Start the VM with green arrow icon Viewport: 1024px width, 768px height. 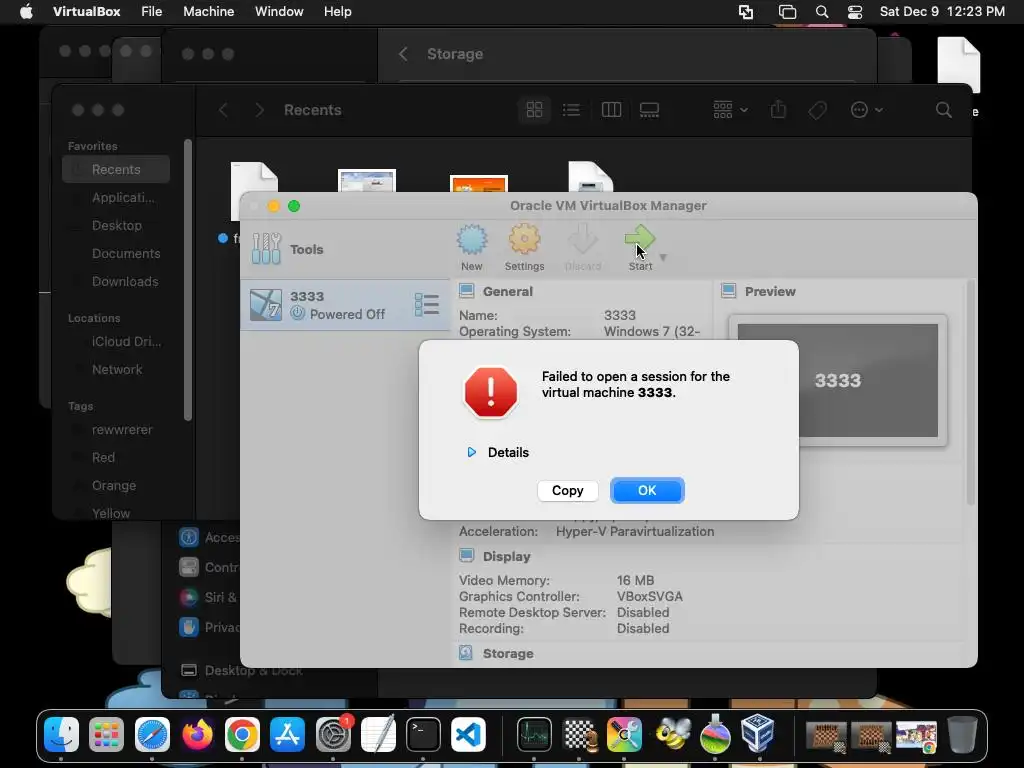[640, 239]
